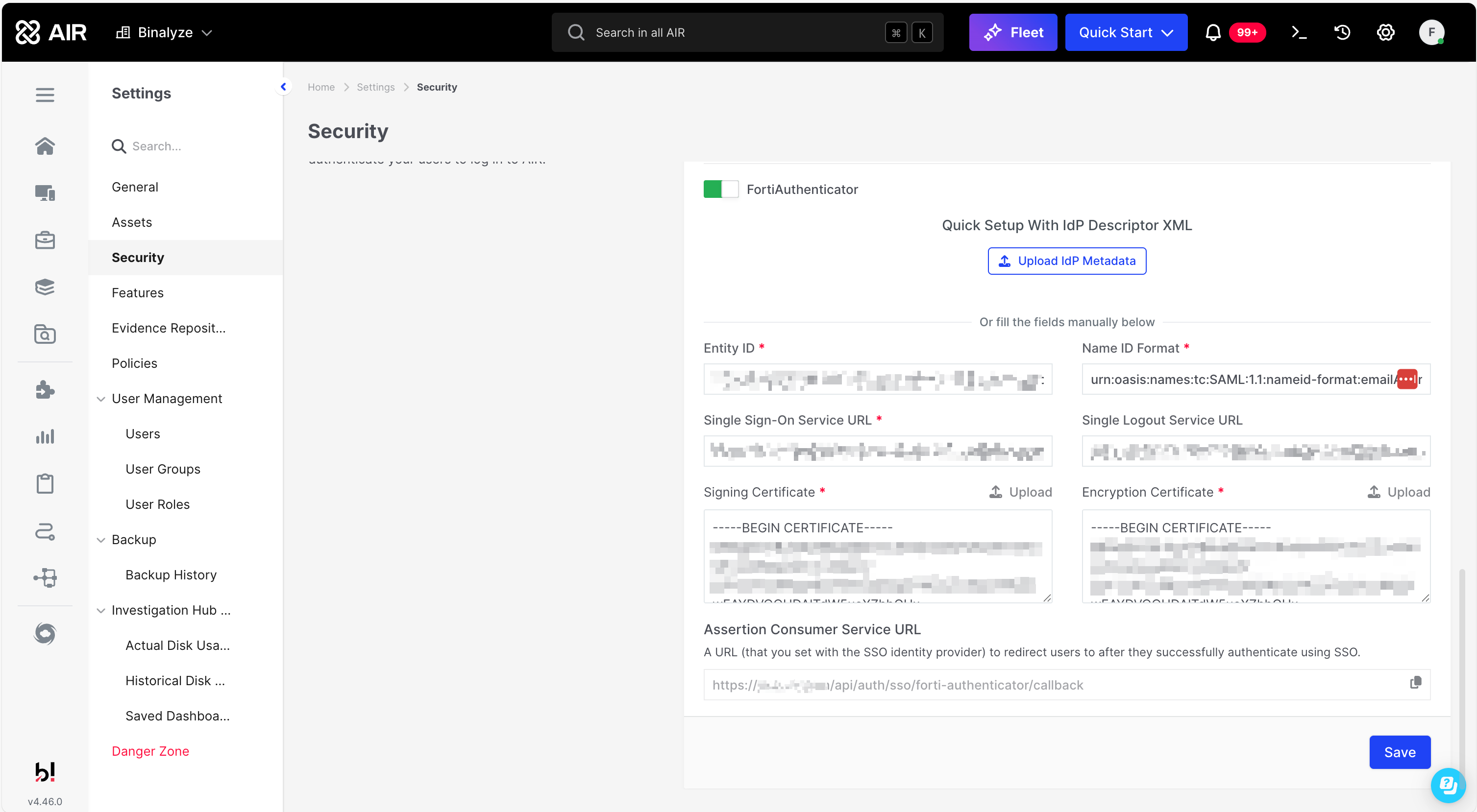Open the Danger Zone settings section

[x=150, y=751]
